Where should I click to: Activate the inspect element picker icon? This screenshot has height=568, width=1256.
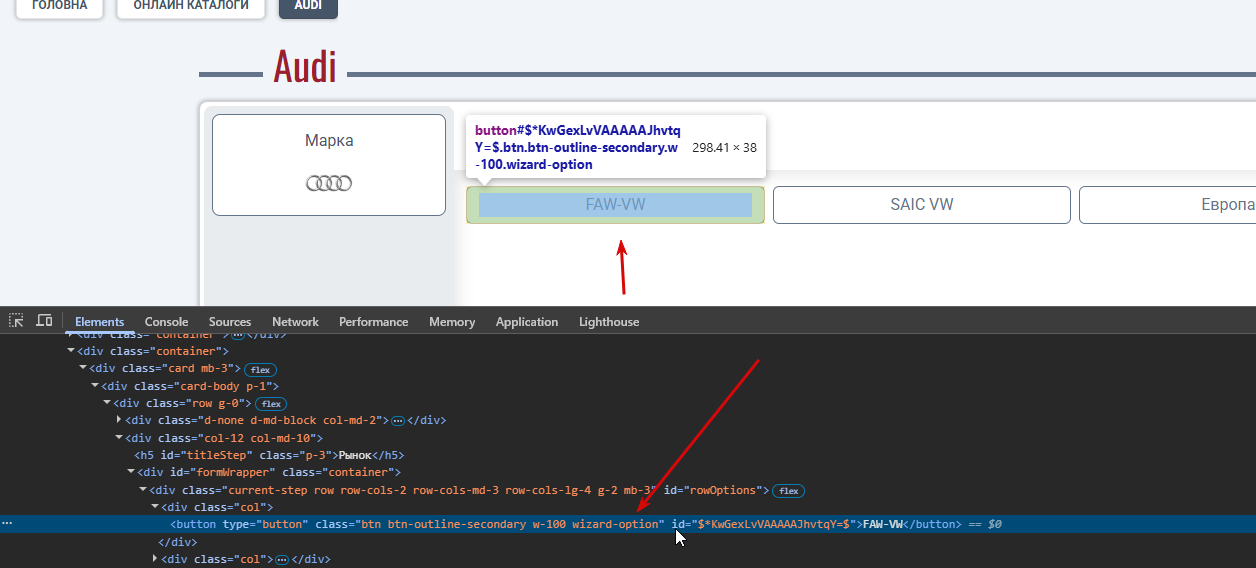[16, 321]
